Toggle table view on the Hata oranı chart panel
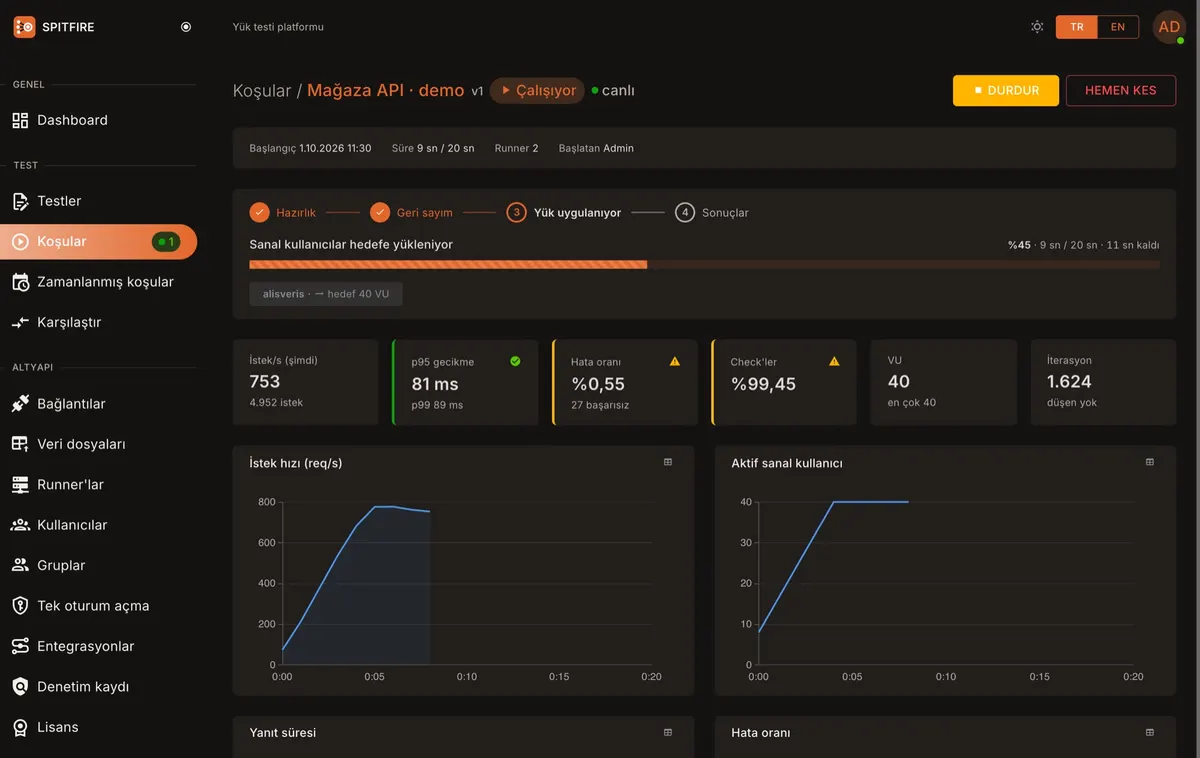This screenshot has height=758, width=1200. tap(1150, 732)
